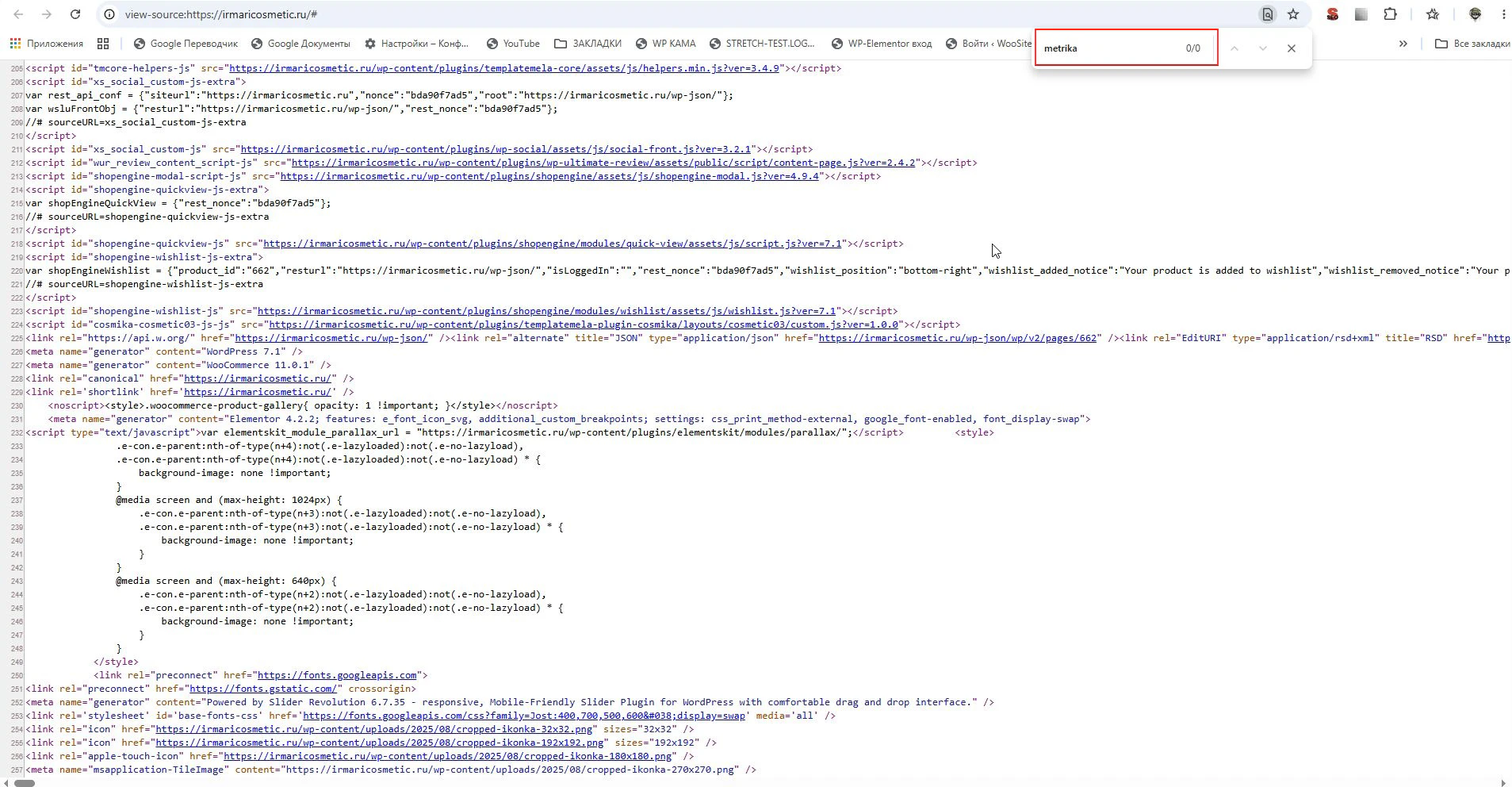Open the canonical irmaricosmetic.ru link
Image resolution: width=1512 pixels, height=787 pixels.
pos(258,378)
